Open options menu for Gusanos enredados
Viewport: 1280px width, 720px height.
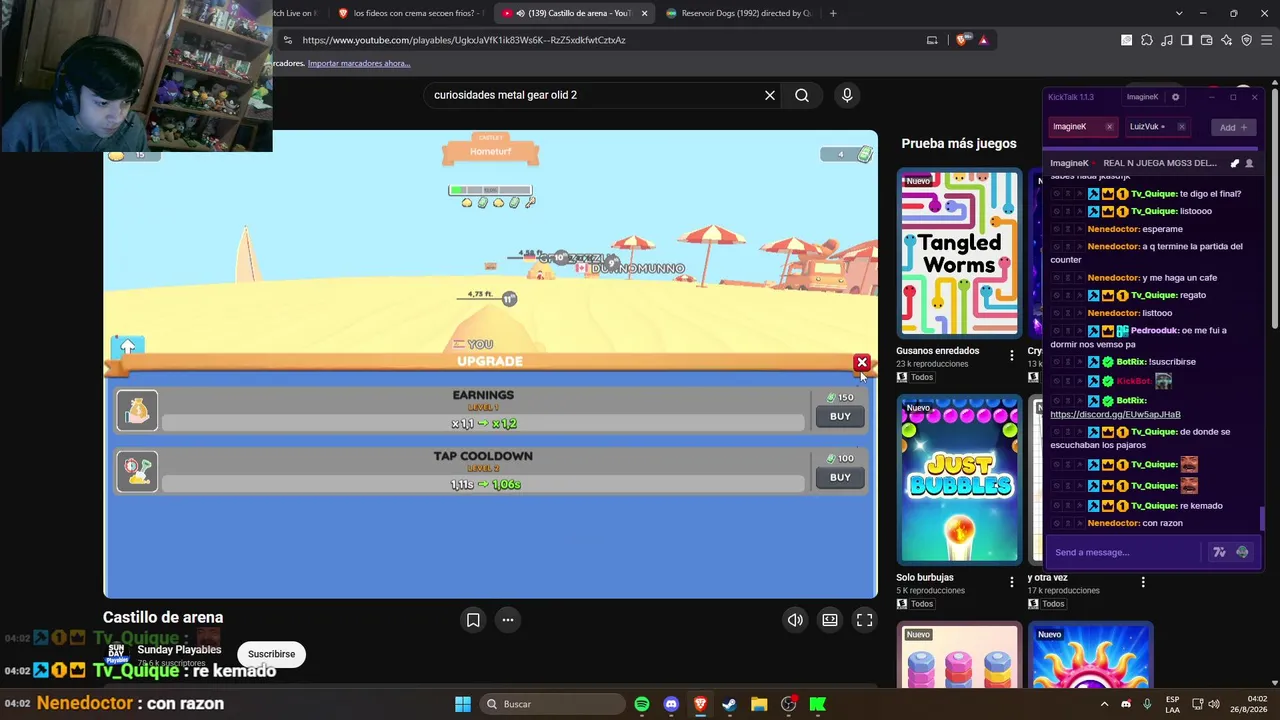pos(1012,355)
